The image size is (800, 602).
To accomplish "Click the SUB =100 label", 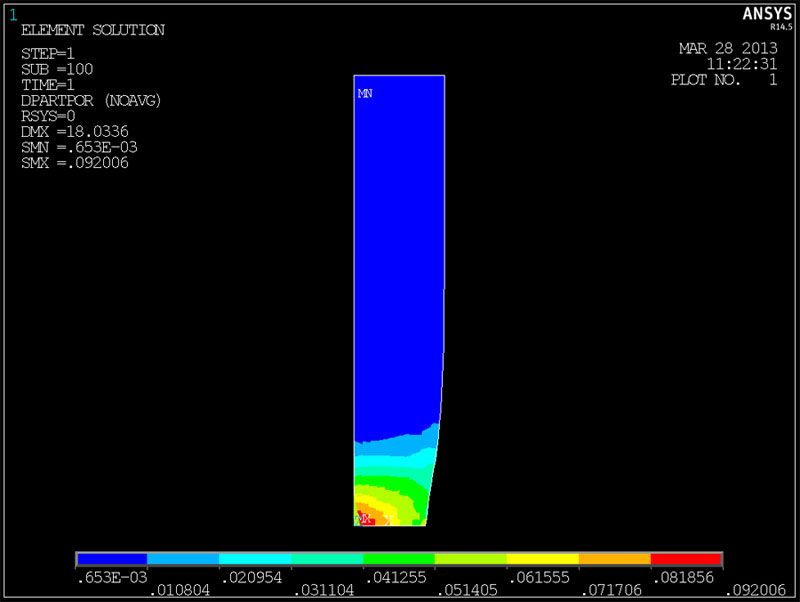I will (57, 69).
